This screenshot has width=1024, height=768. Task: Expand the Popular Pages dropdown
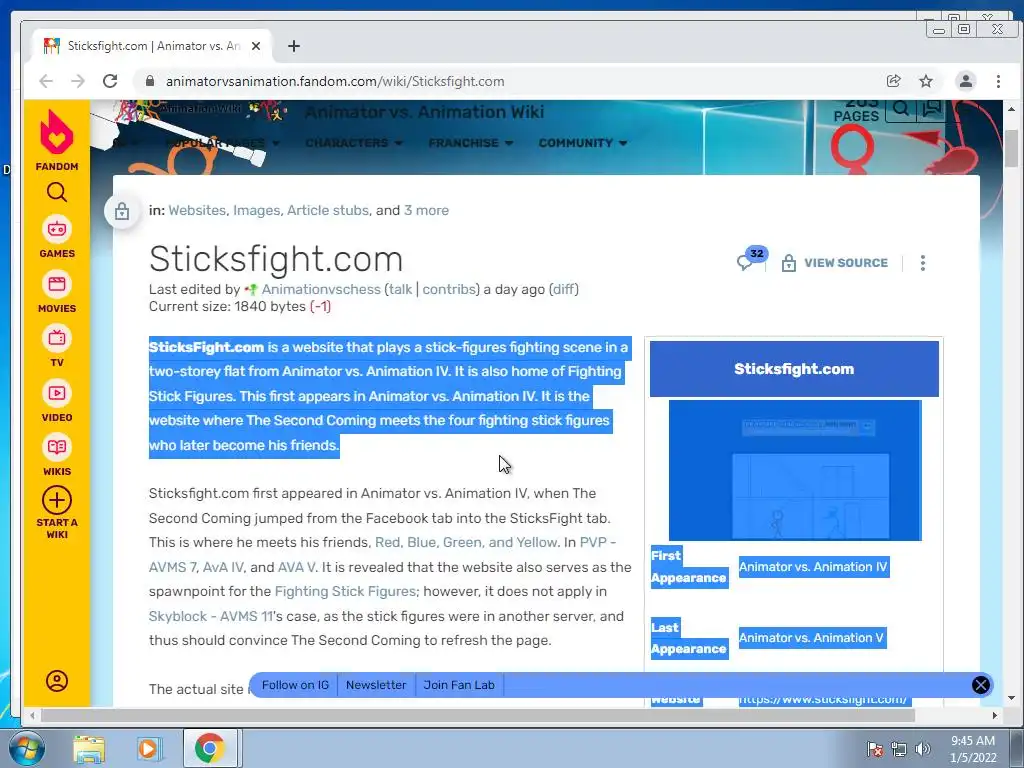(223, 143)
